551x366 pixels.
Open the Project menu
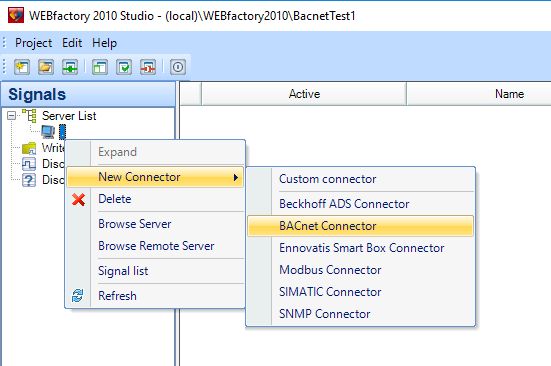point(33,43)
